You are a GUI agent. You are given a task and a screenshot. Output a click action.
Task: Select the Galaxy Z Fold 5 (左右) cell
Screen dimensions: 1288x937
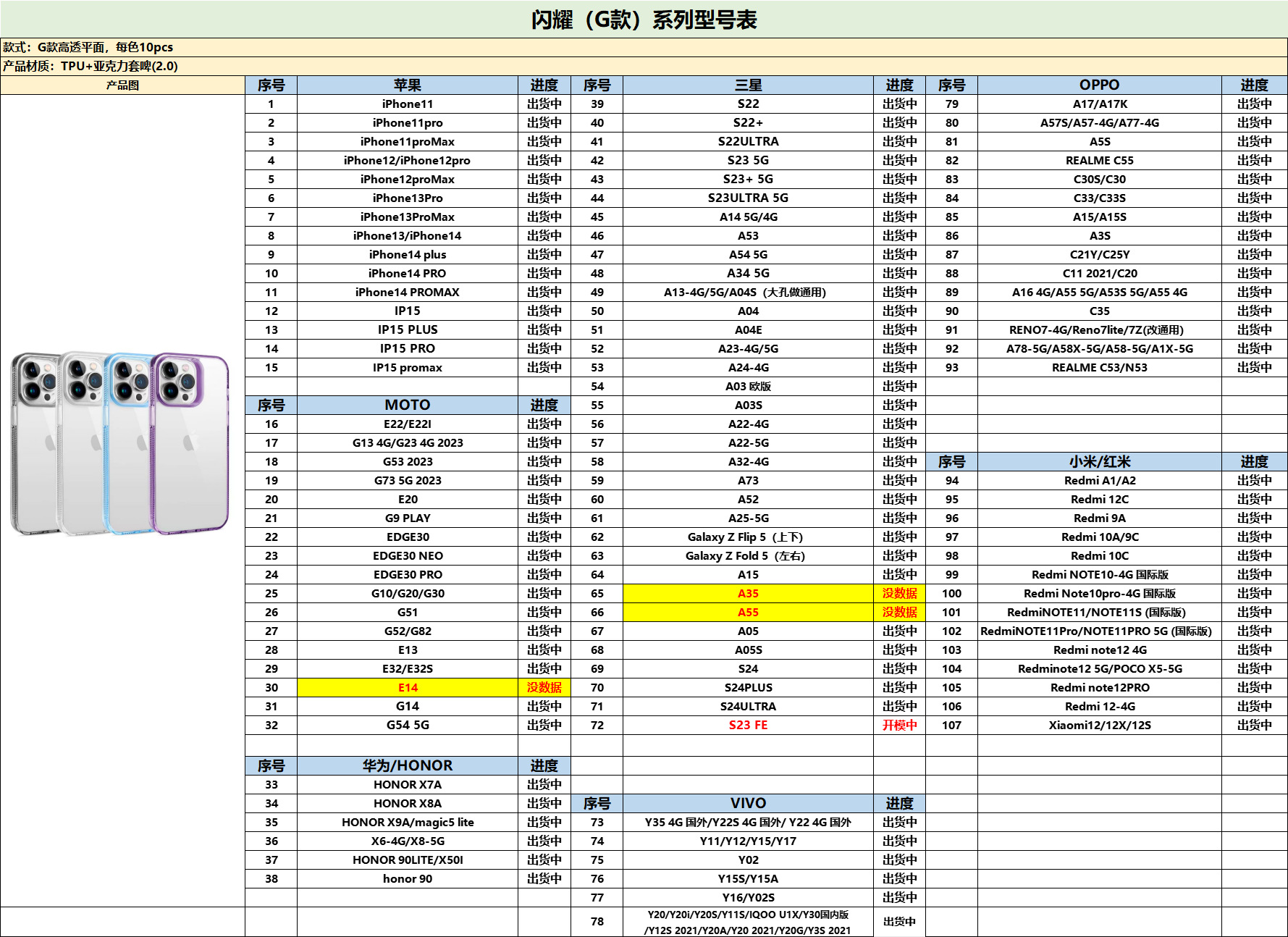(748, 556)
